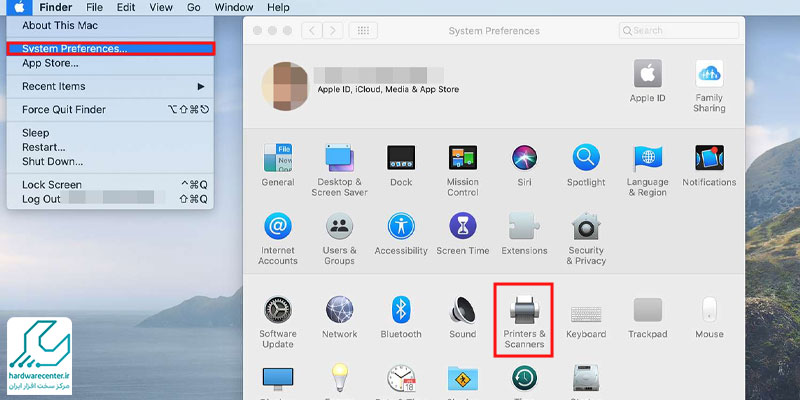The image size is (800, 400).
Task: Choose System Preferences... from Apple menu
Action: click(110, 48)
